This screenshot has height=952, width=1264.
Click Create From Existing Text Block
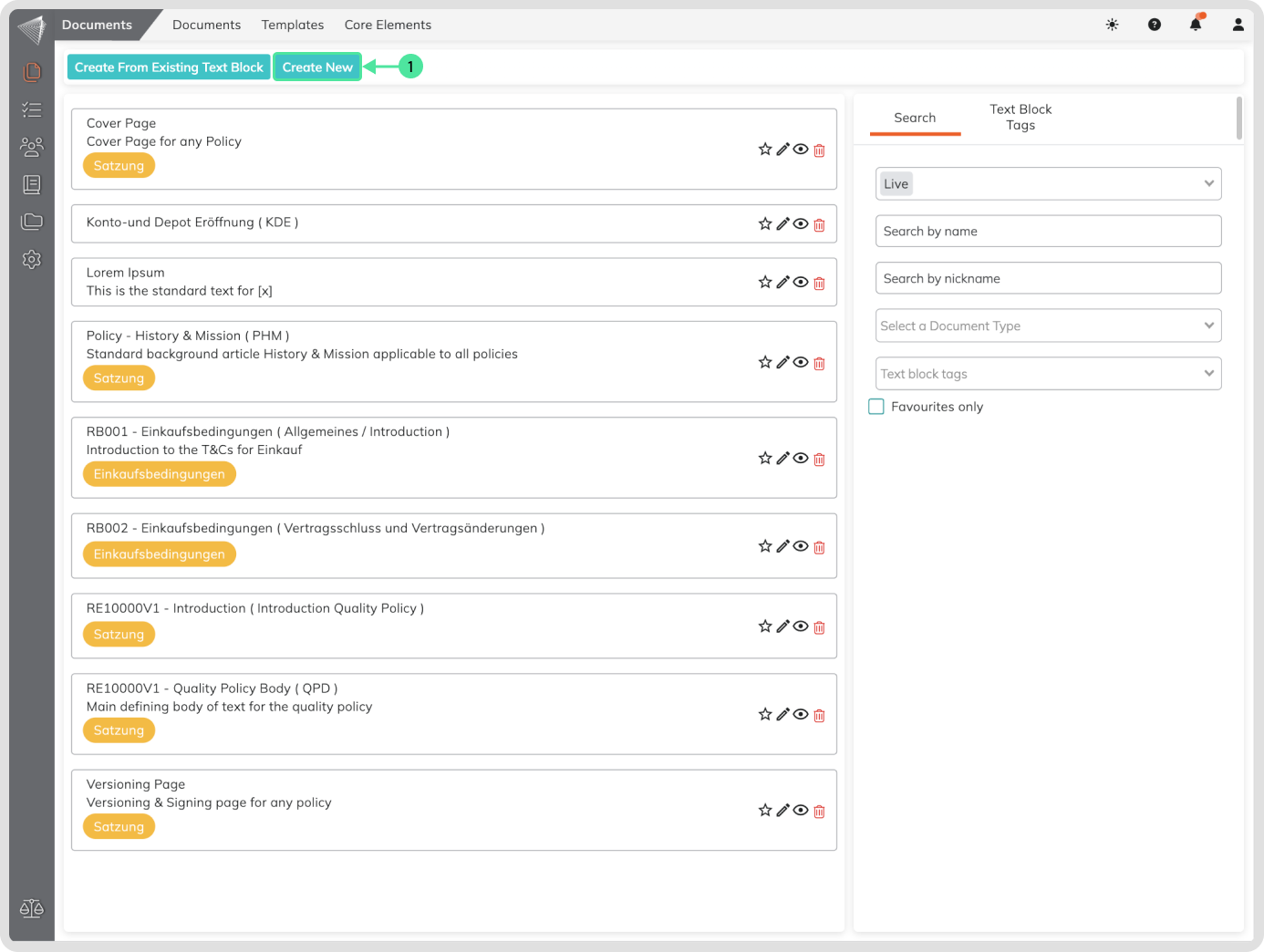tap(169, 67)
